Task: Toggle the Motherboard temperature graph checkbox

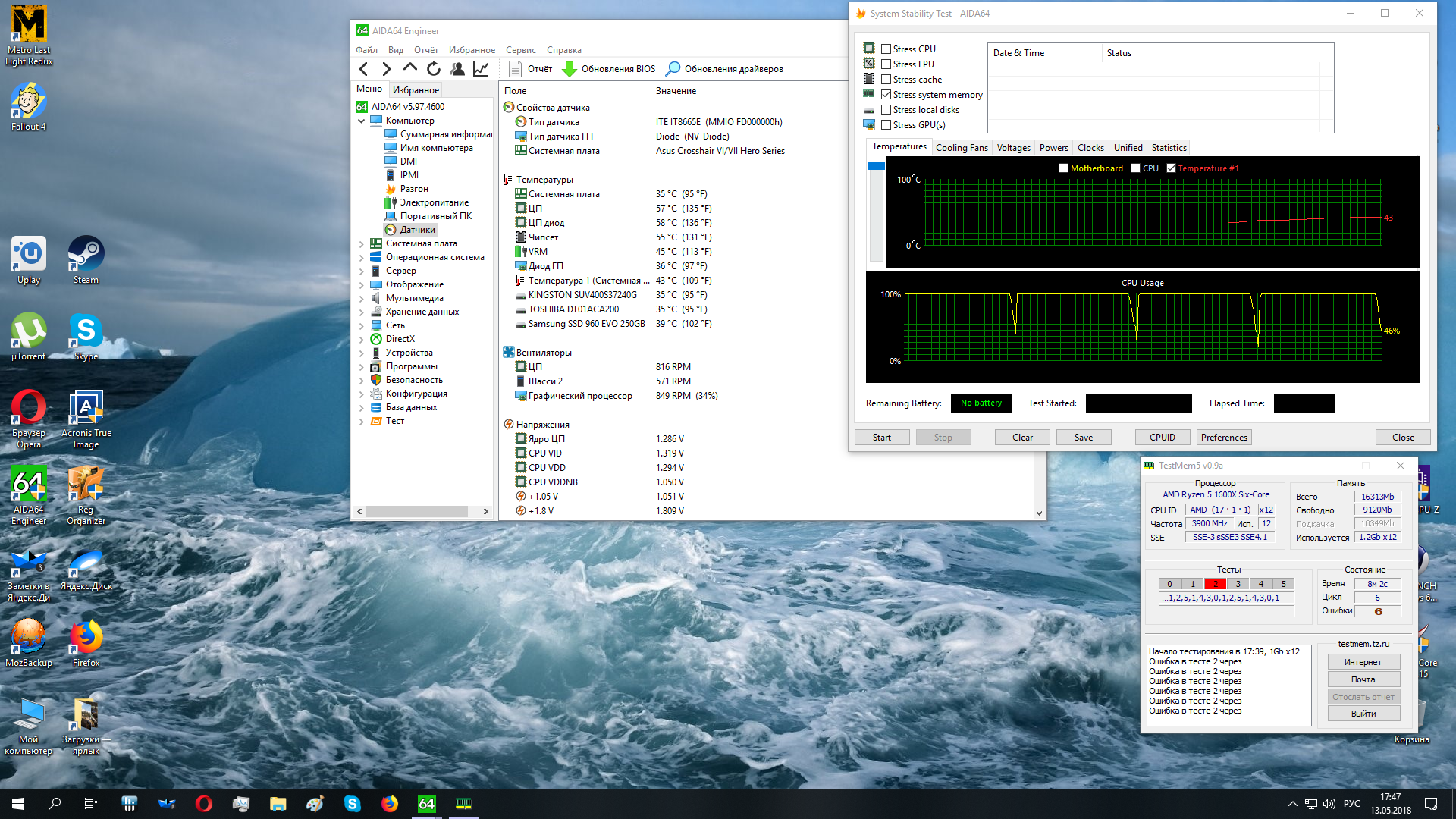Action: [x=1063, y=168]
